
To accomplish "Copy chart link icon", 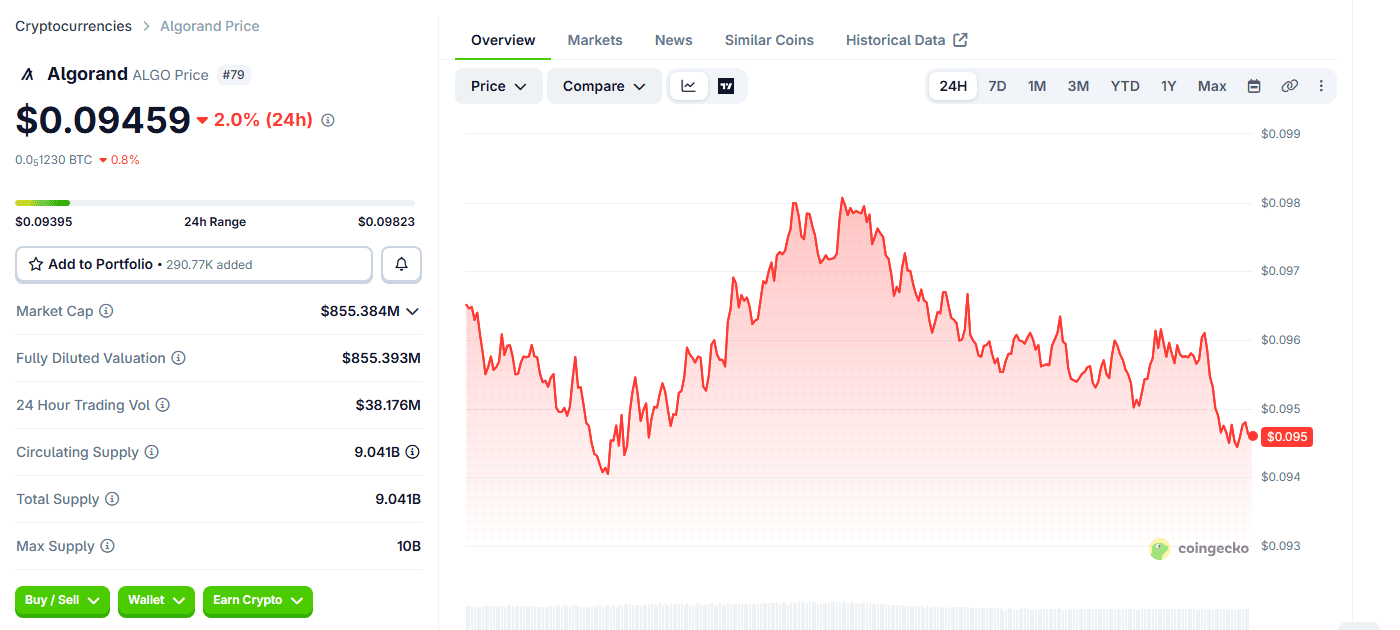I will [1289, 86].
